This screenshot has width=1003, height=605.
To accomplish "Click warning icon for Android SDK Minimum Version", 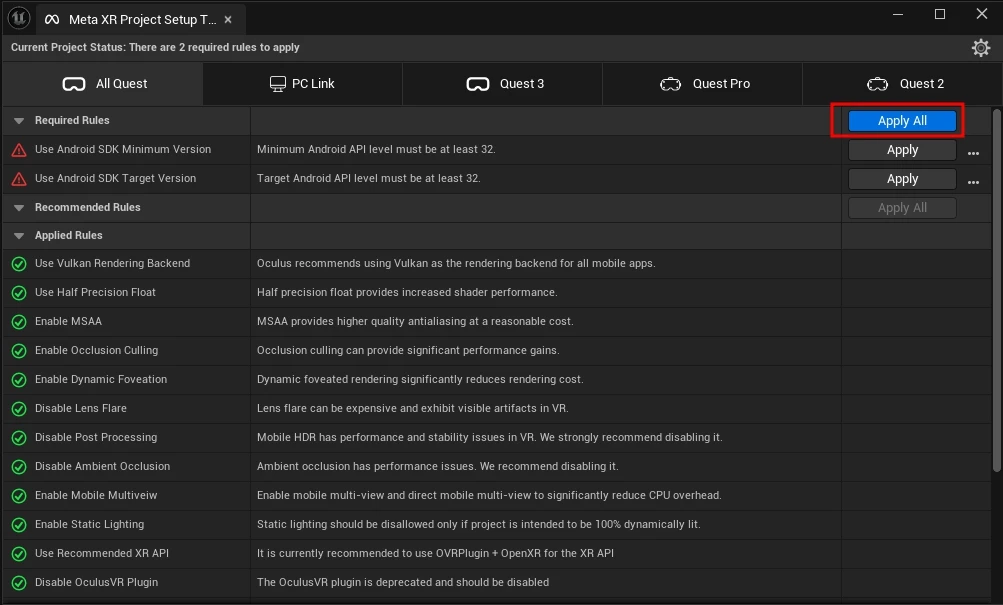I will 19,150.
